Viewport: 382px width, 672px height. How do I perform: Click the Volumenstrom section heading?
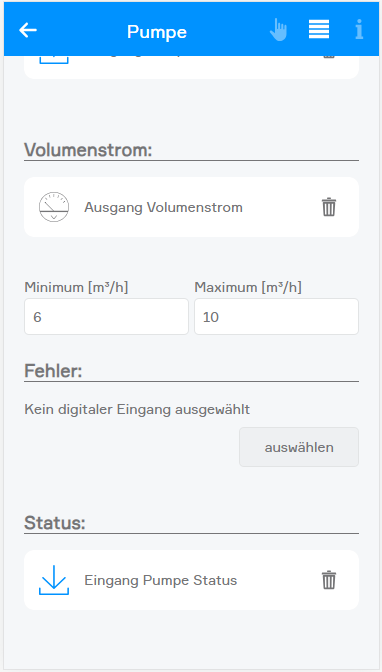[88, 150]
